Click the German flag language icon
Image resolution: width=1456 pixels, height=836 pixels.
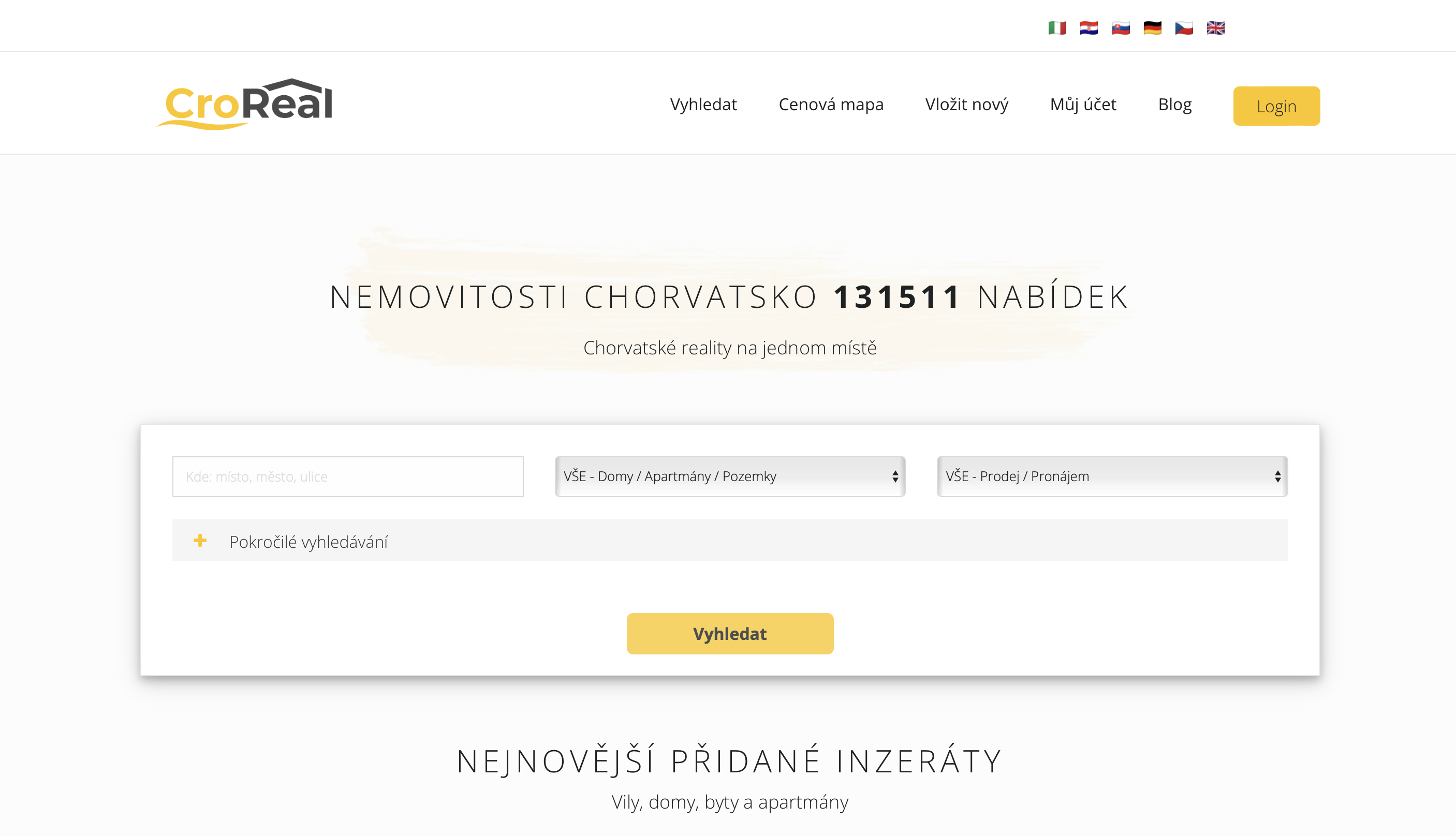(1152, 28)
